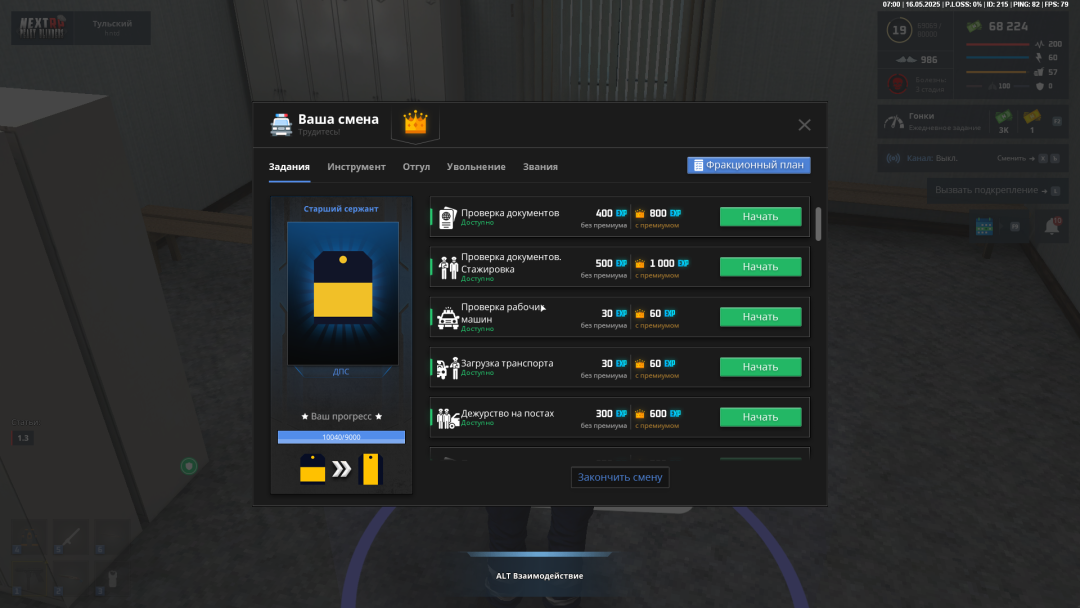Click the crown icon next to 1 000 EXP
The width and height of the screenshot is (1080, 608).
tap(640, 264)
